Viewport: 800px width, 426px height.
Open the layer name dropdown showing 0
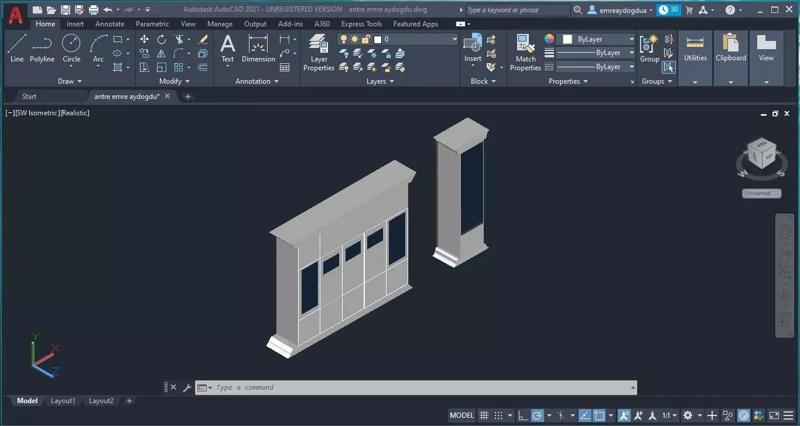pyautogui.click(x=397, y=39)
